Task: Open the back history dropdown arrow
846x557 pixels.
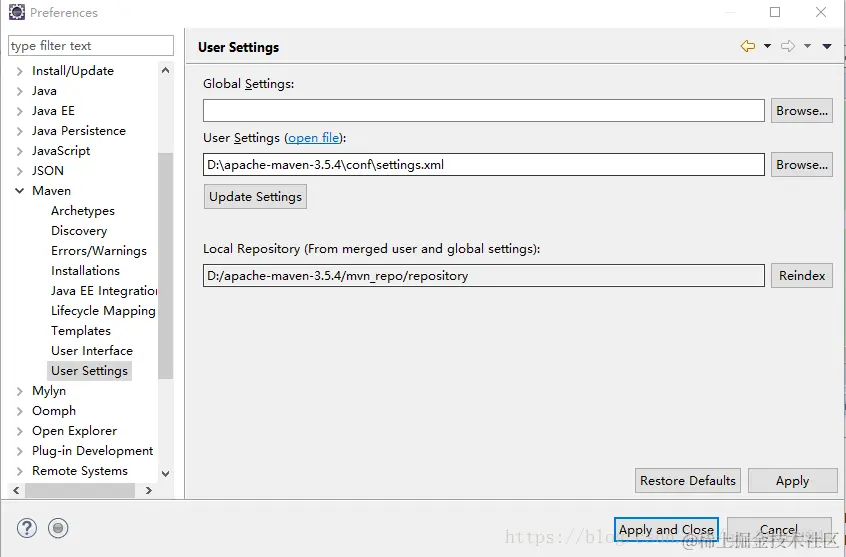Action: coord(767,46)
